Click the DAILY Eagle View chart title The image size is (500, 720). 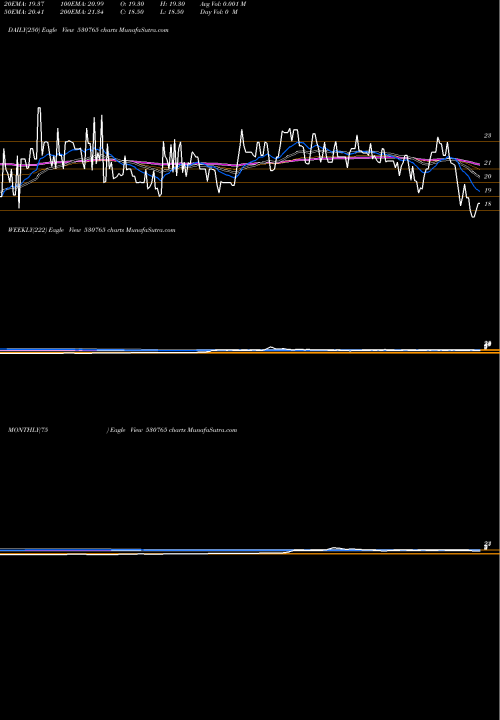click(88, 30)
